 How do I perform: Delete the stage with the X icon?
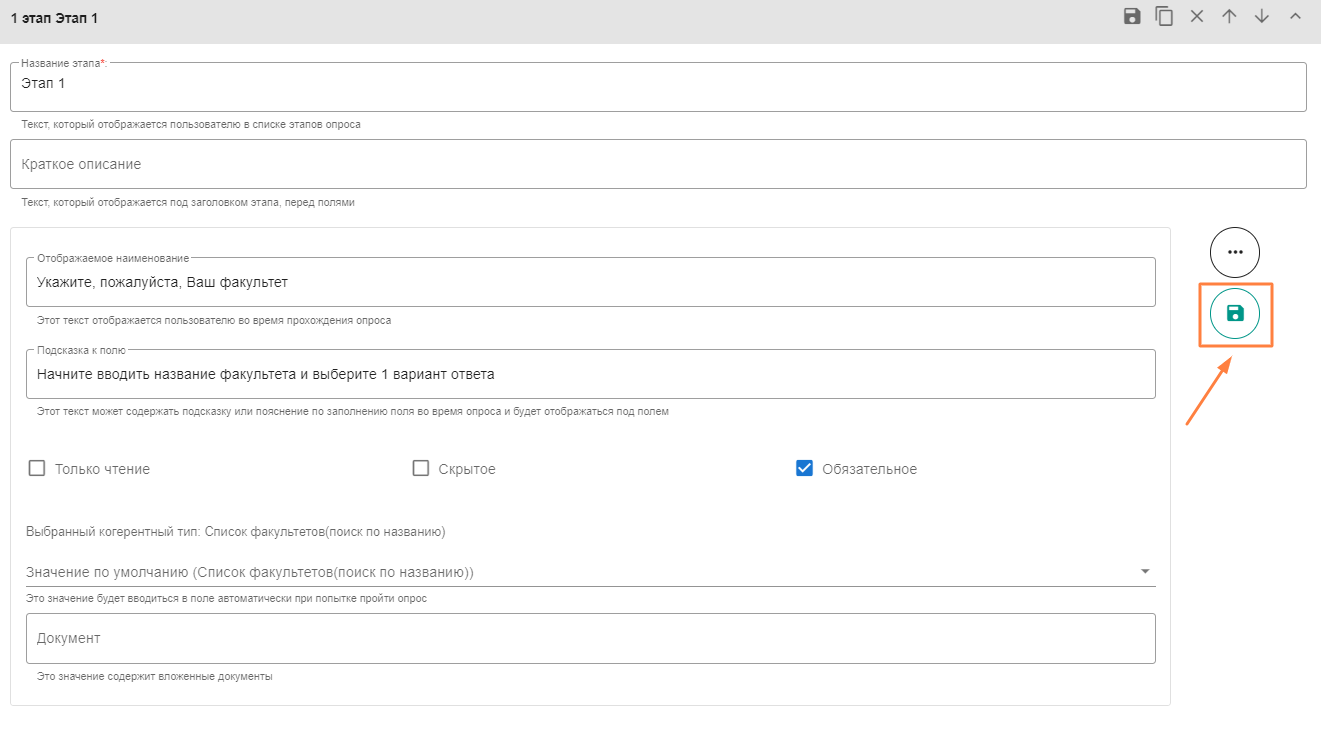pyautogui.click(x=1196, y=16)
